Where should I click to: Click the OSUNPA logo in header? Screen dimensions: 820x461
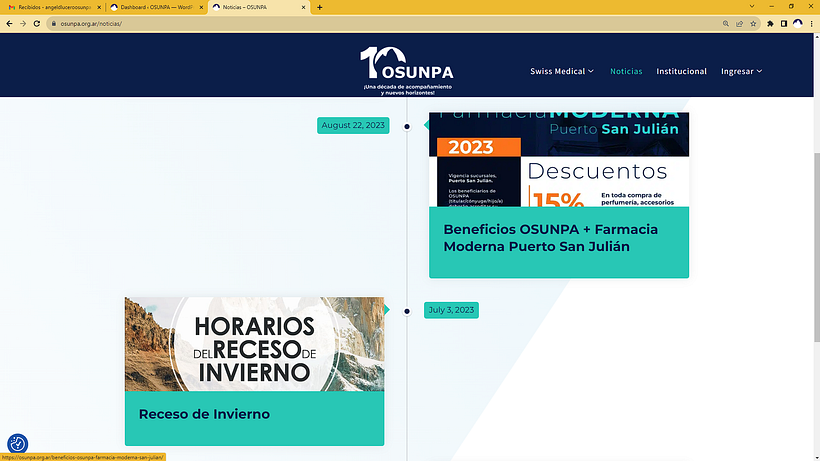click(407, 71)
